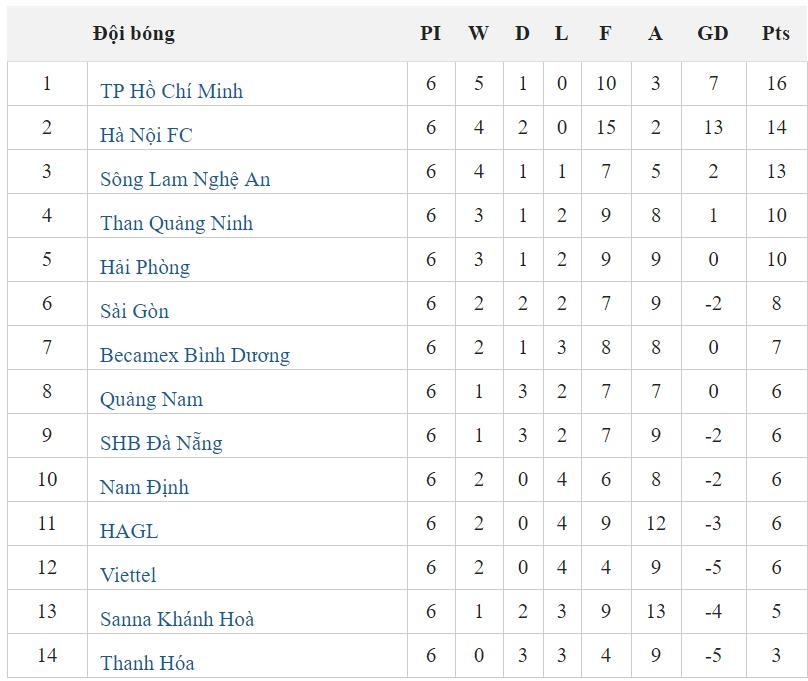Click the W column header
Image resolution: width=808 pixels, height=681 pixels.
pyautogui.click(x=478, y=33)
